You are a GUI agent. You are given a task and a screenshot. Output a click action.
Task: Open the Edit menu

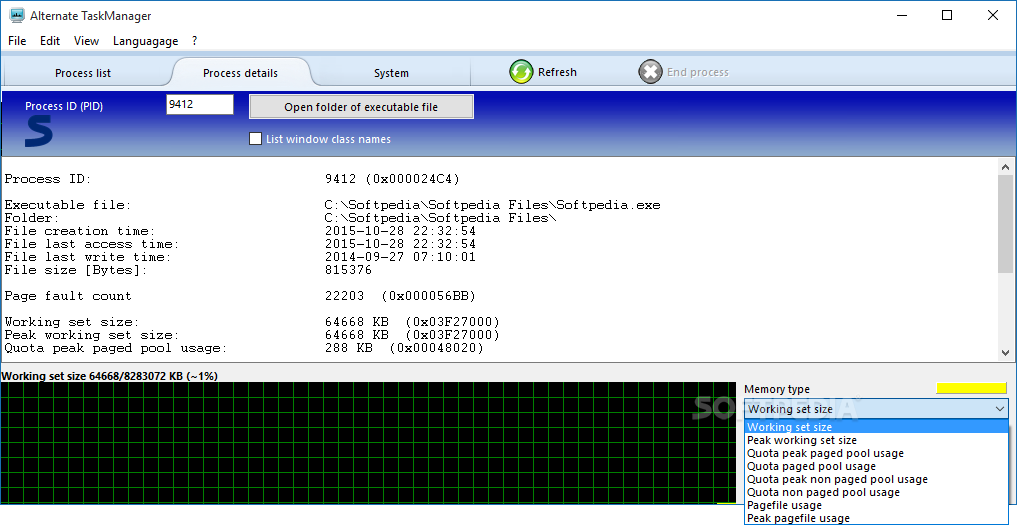(x=50, y=41)
